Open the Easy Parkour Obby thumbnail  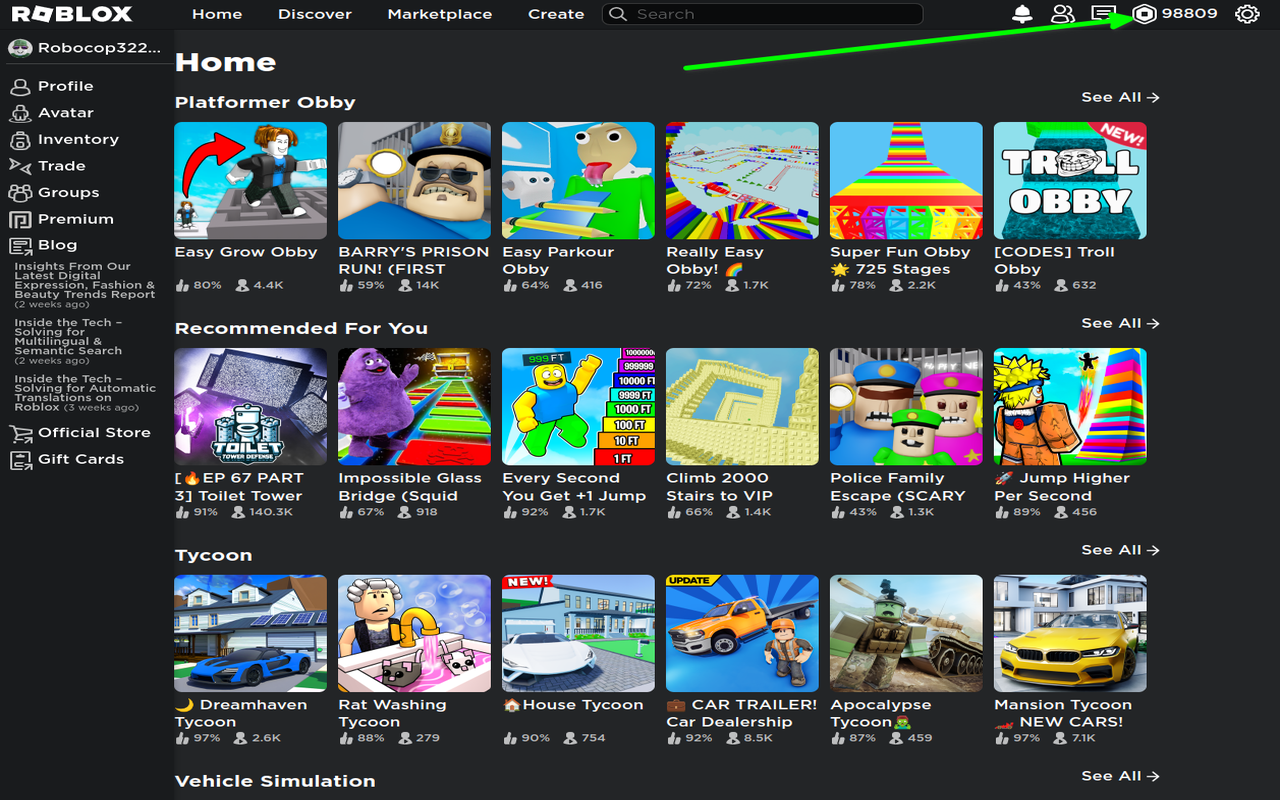(x=578, y=181)
